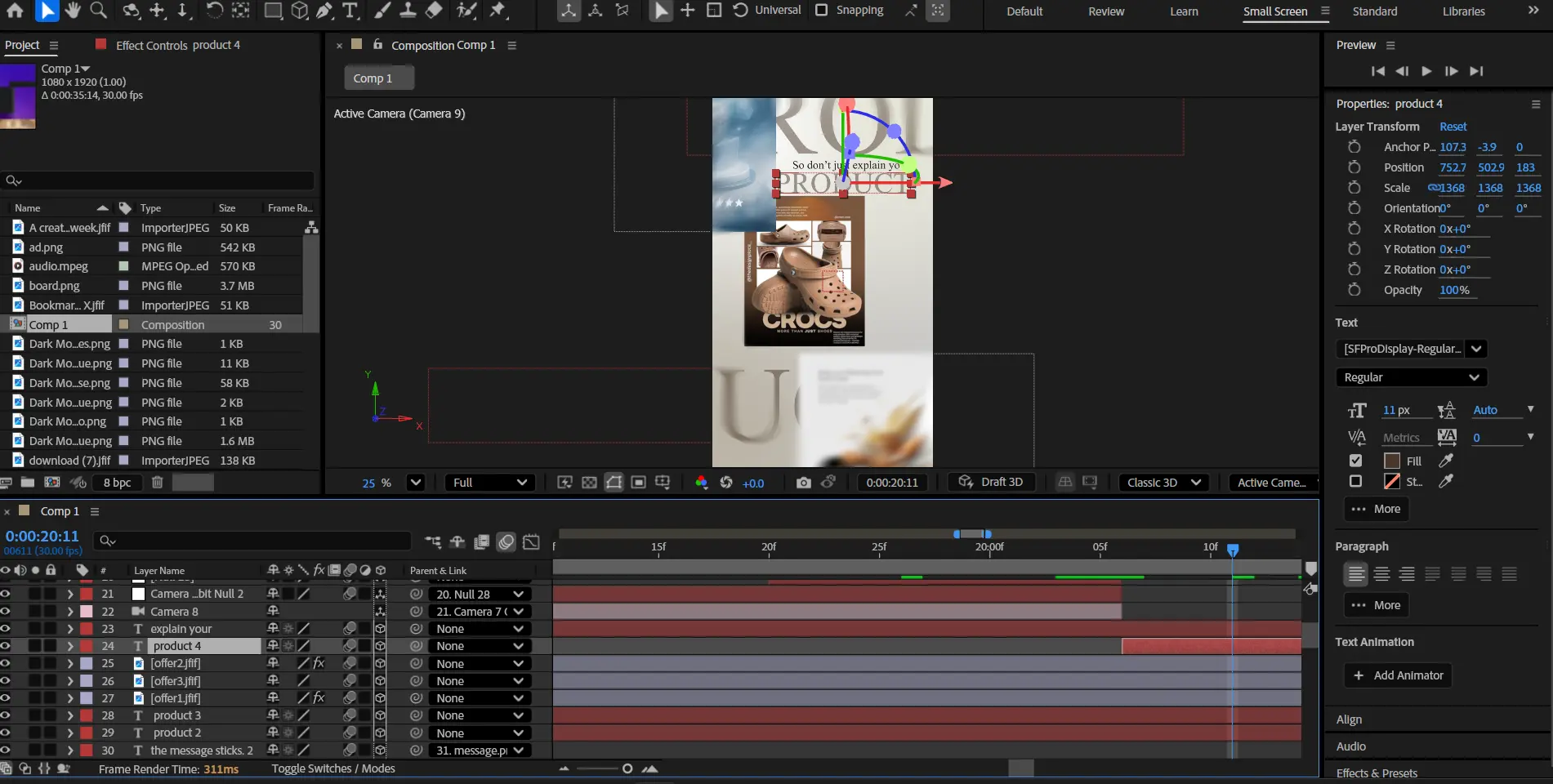Image resolution: width=1553 pixels, height=784 pixels.
Task: Toggle the text Fill checkbox
Action: click(1356, 461)
